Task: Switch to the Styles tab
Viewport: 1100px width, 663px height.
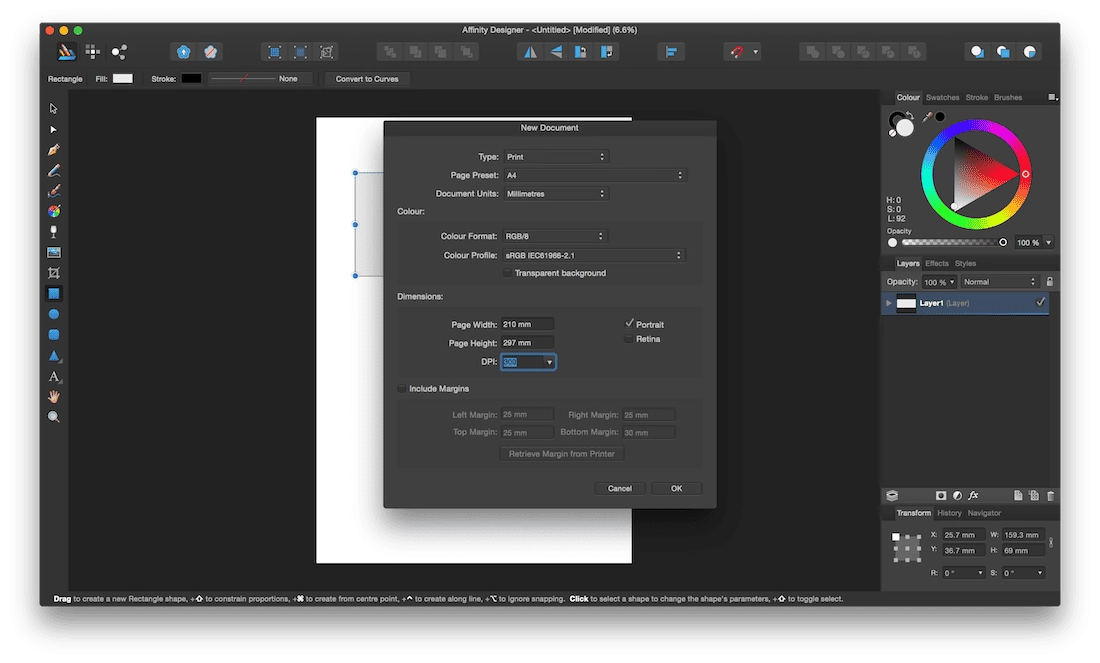Action: pos(965,264)
